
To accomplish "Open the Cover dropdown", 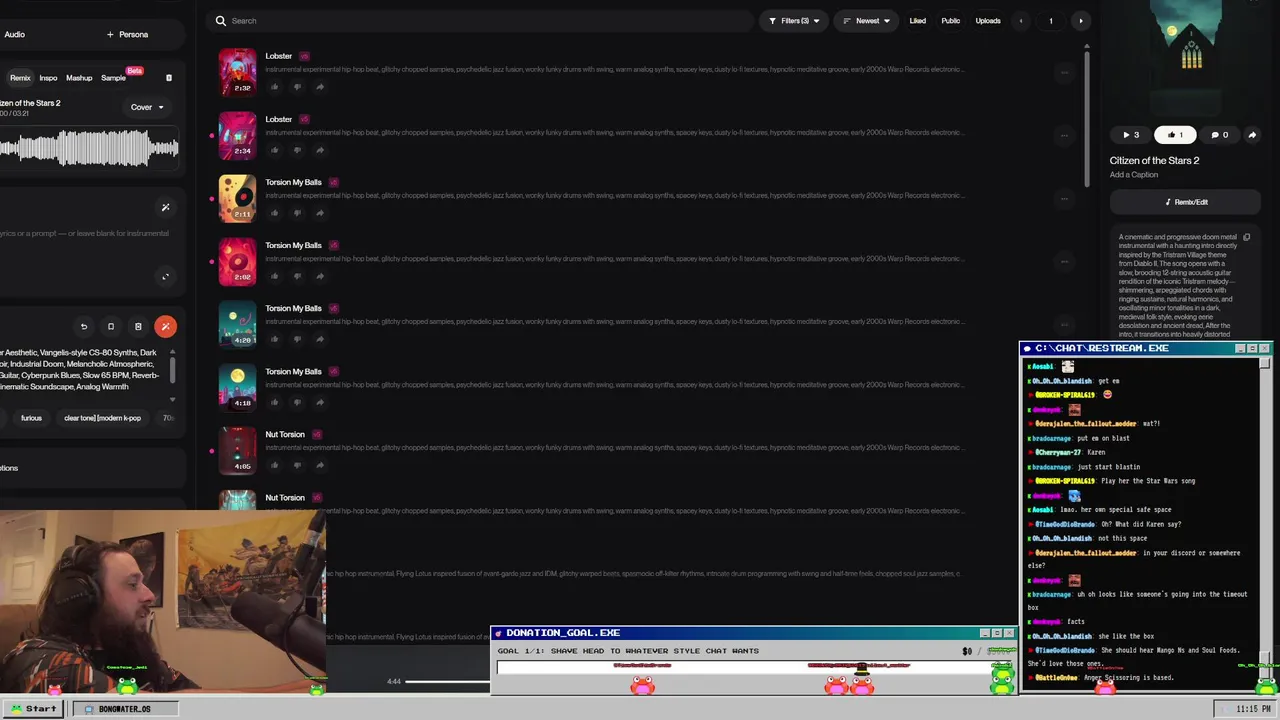I will point(147,107).
